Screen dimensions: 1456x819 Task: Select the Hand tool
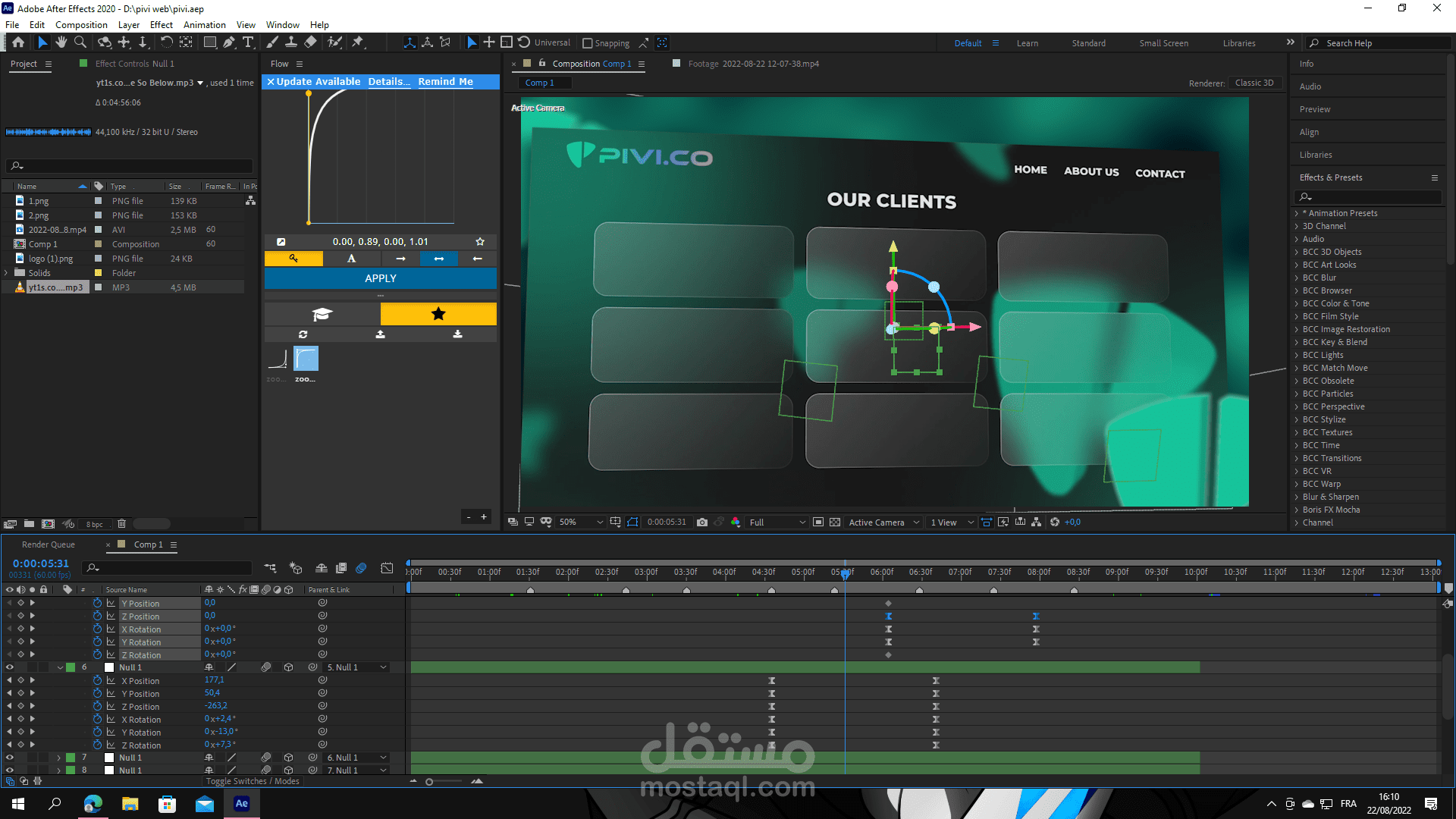tap(61, 42)
